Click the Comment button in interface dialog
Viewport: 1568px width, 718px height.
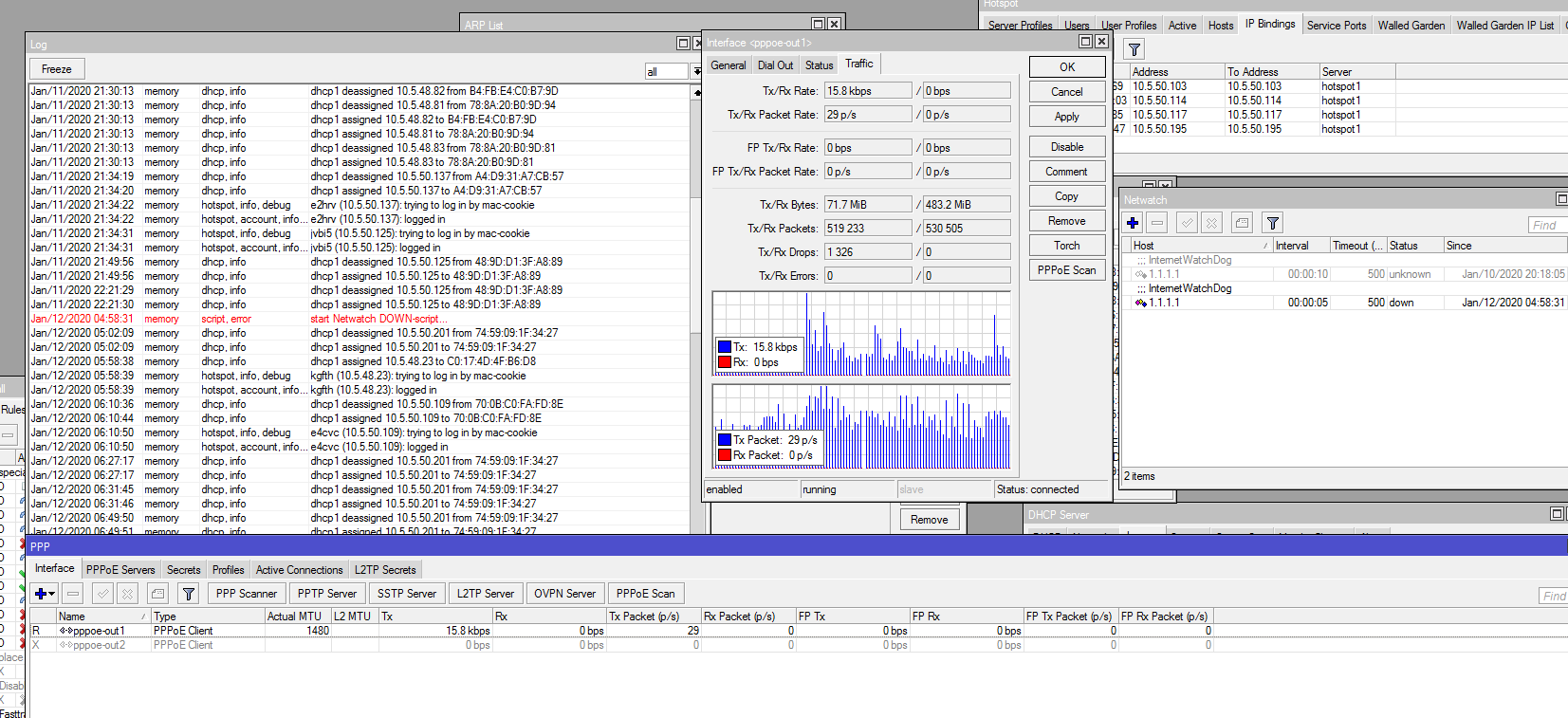pyautogui.click(x=1067, y=172)
